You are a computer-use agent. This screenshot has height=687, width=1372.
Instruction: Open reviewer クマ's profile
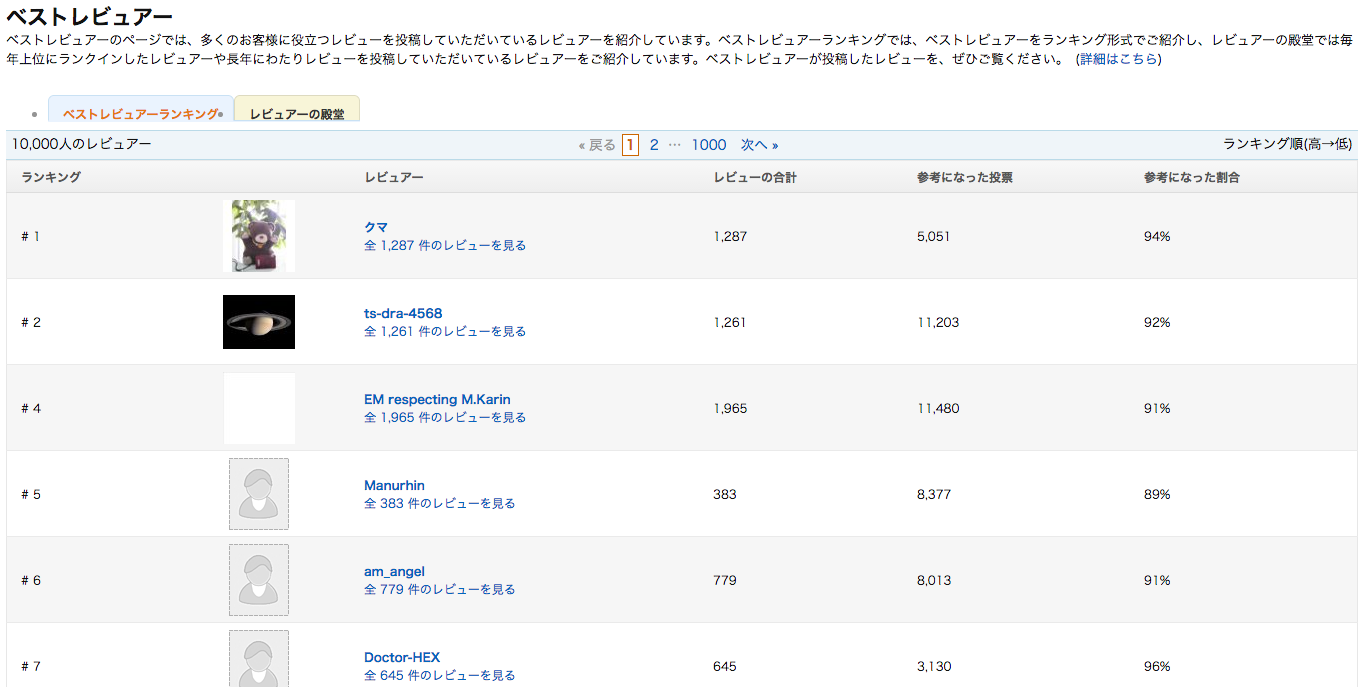tap(376, 227)
